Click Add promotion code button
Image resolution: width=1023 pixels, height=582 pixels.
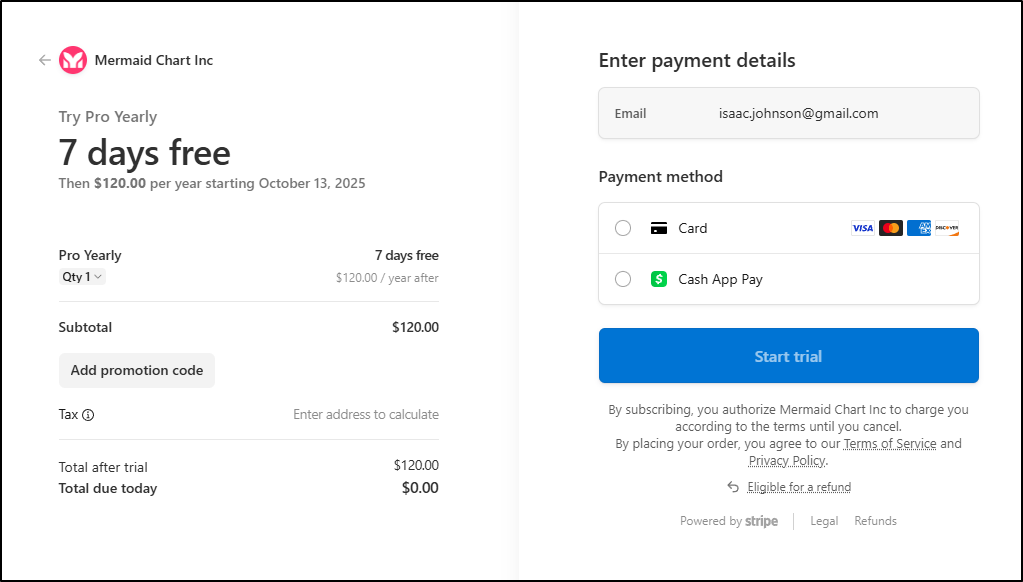click(137, 370)
